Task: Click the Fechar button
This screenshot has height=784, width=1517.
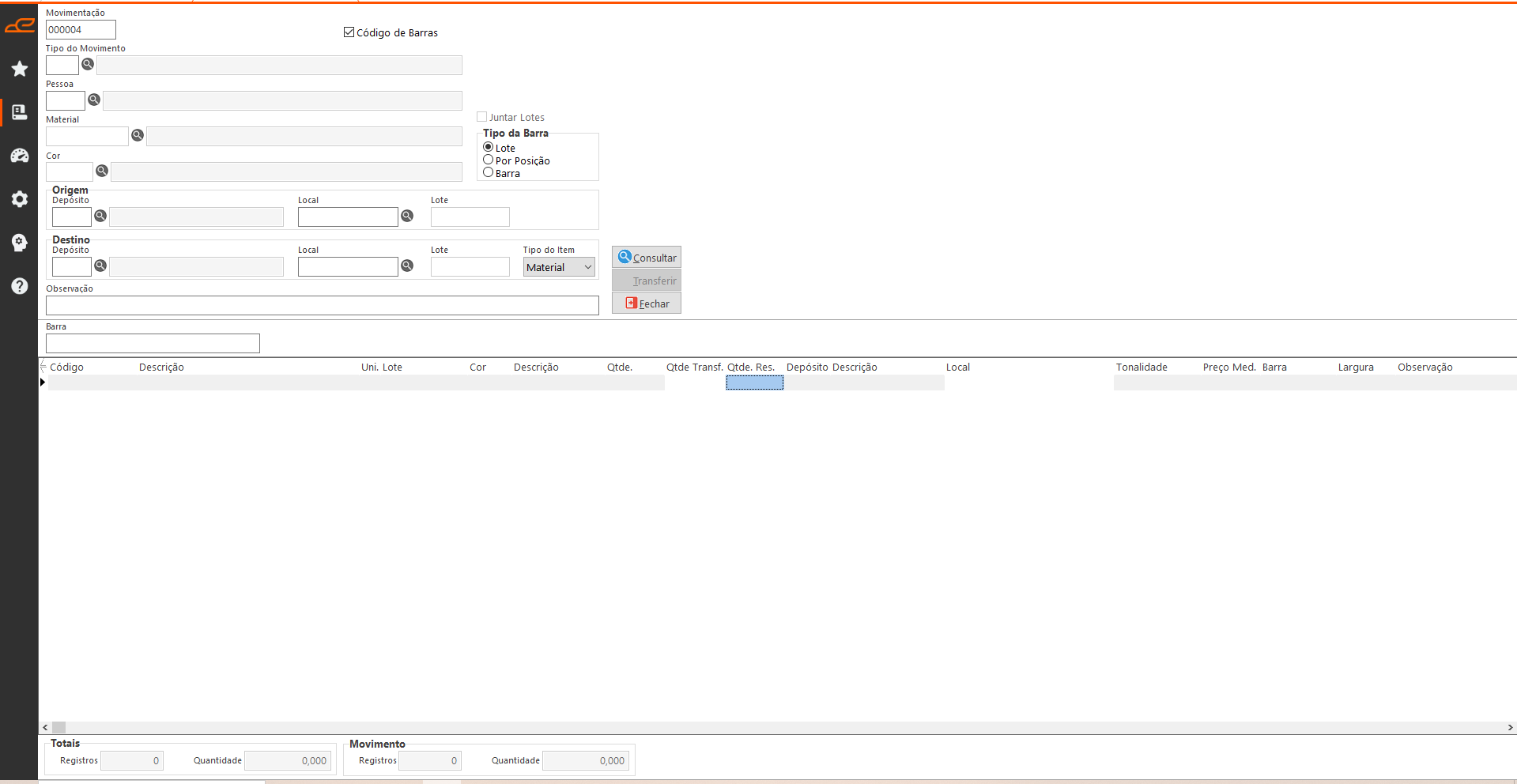Action: (647, 303)
